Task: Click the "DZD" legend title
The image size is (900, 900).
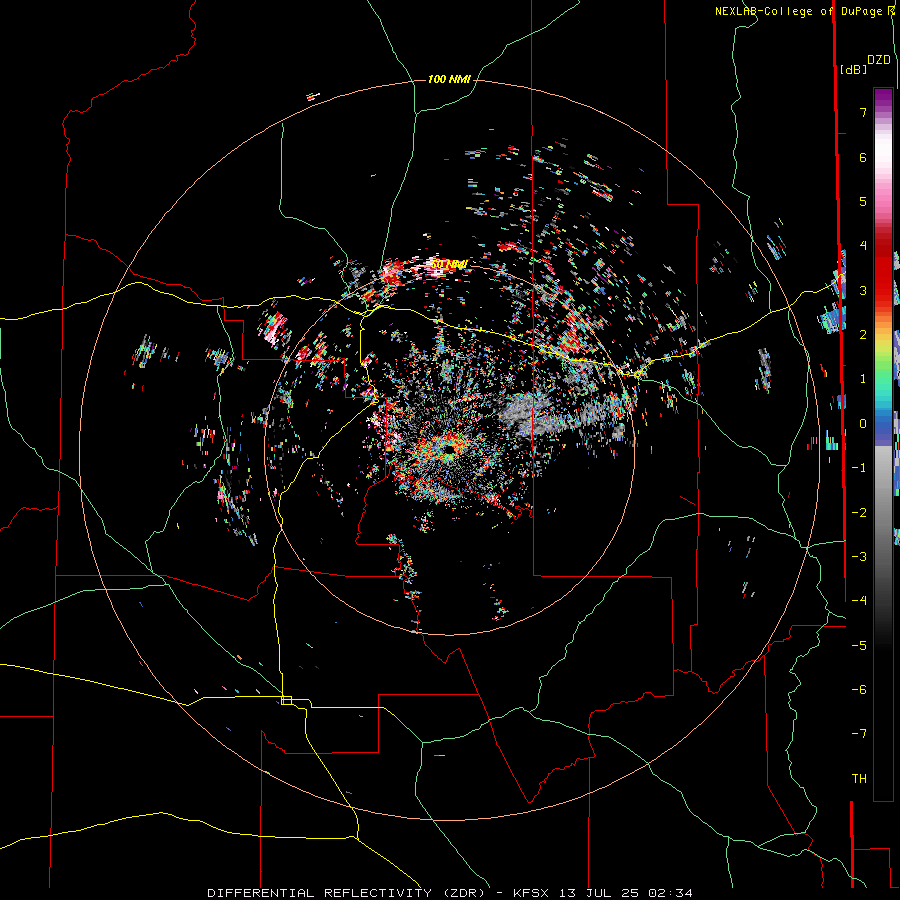Action: [879, 60]
